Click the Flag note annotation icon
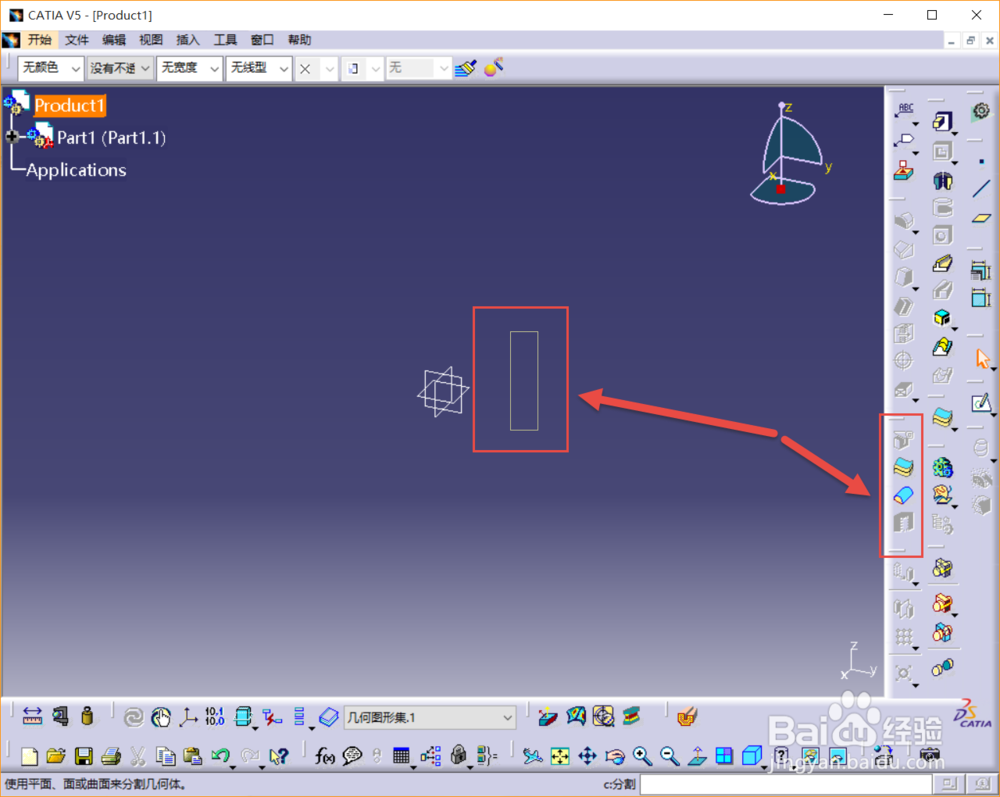Screen dimensions: 1000x797 pyautogui.click(x=904, y=140)
